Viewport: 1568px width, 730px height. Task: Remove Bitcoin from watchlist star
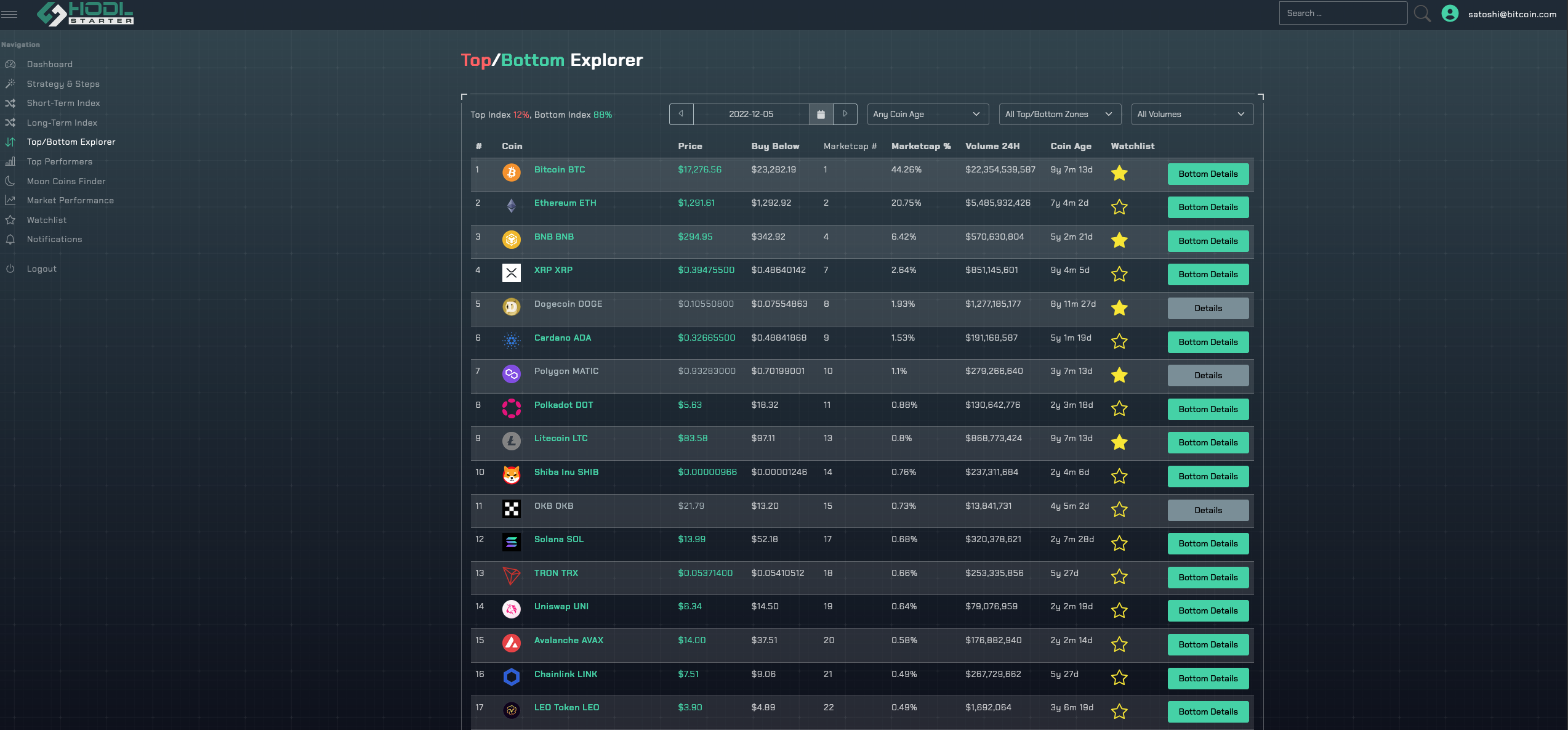pos(1119,173)
